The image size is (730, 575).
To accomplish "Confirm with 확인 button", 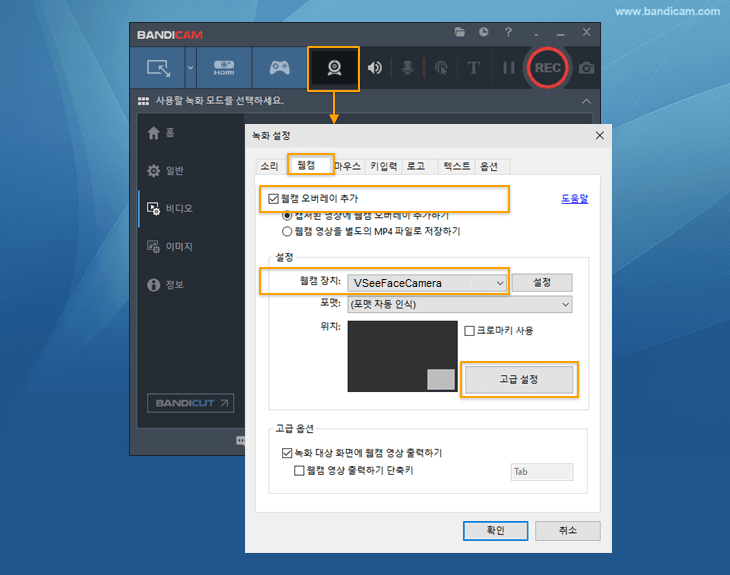I will pyautogui.click(x=495, y=531).
